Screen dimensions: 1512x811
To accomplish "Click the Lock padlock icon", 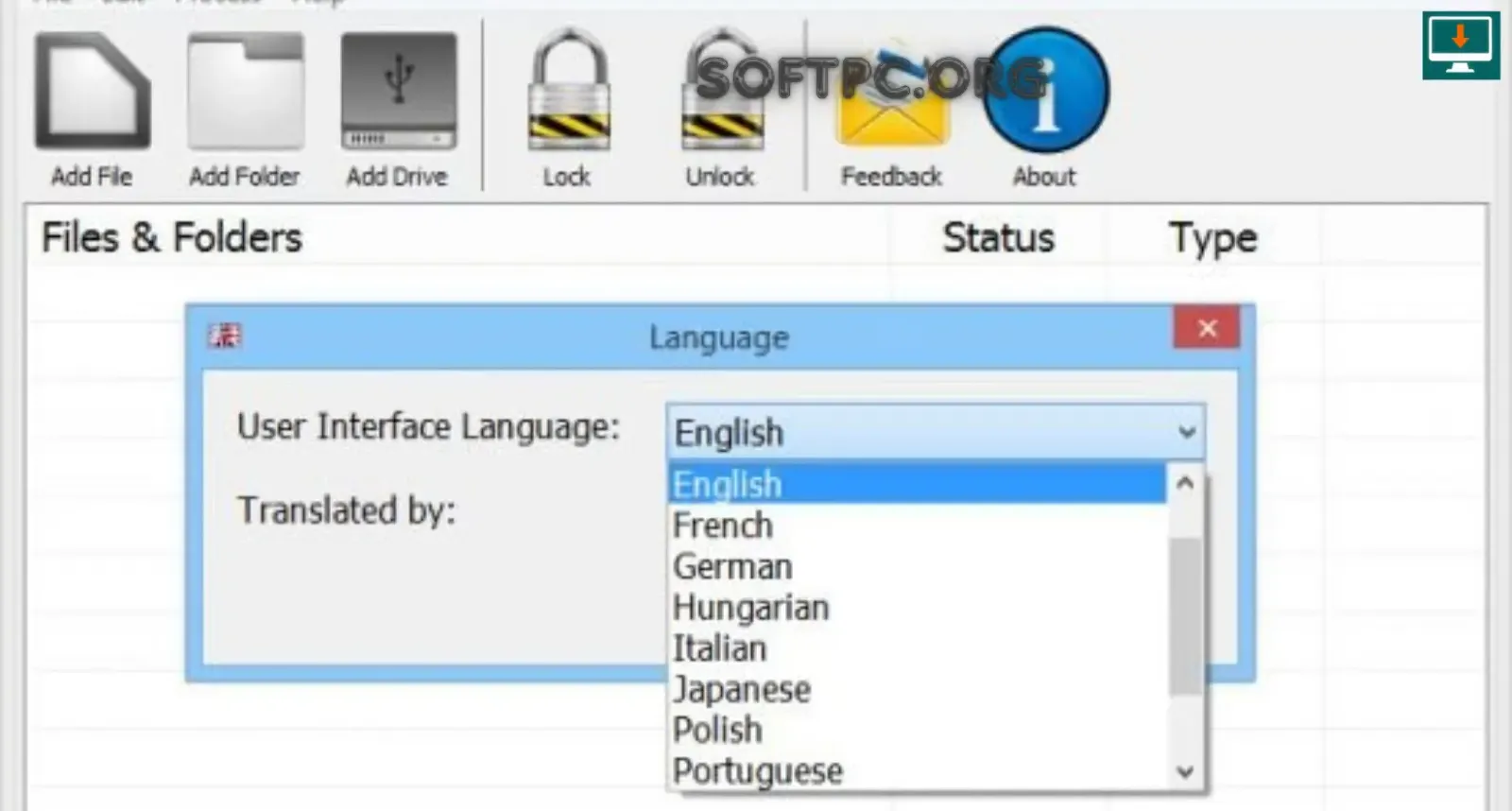I will (x=569, y=90).
